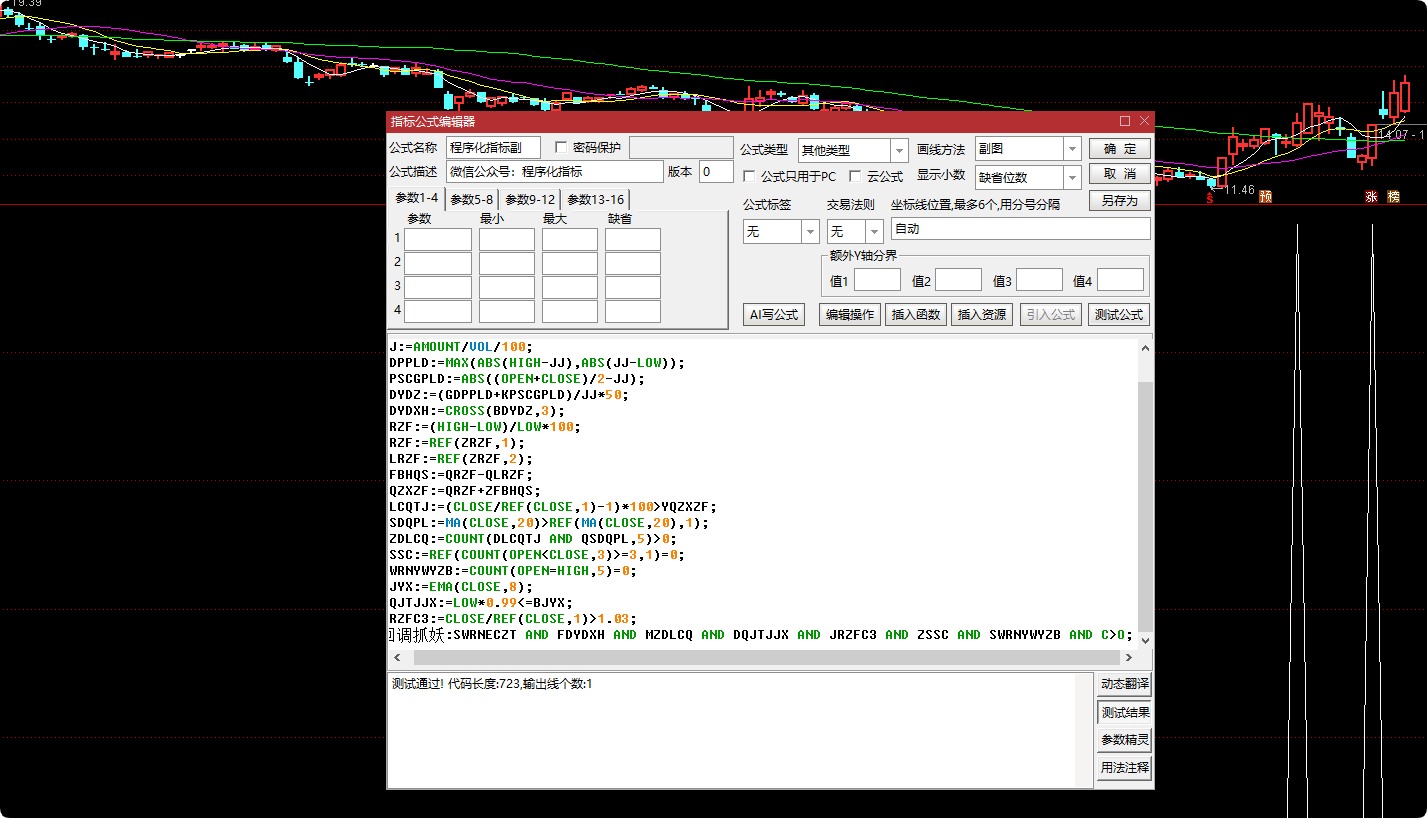Select the 参数13-16 tab
The image size is (1427, 818).
pyautogui.click(x=596, y=199)
